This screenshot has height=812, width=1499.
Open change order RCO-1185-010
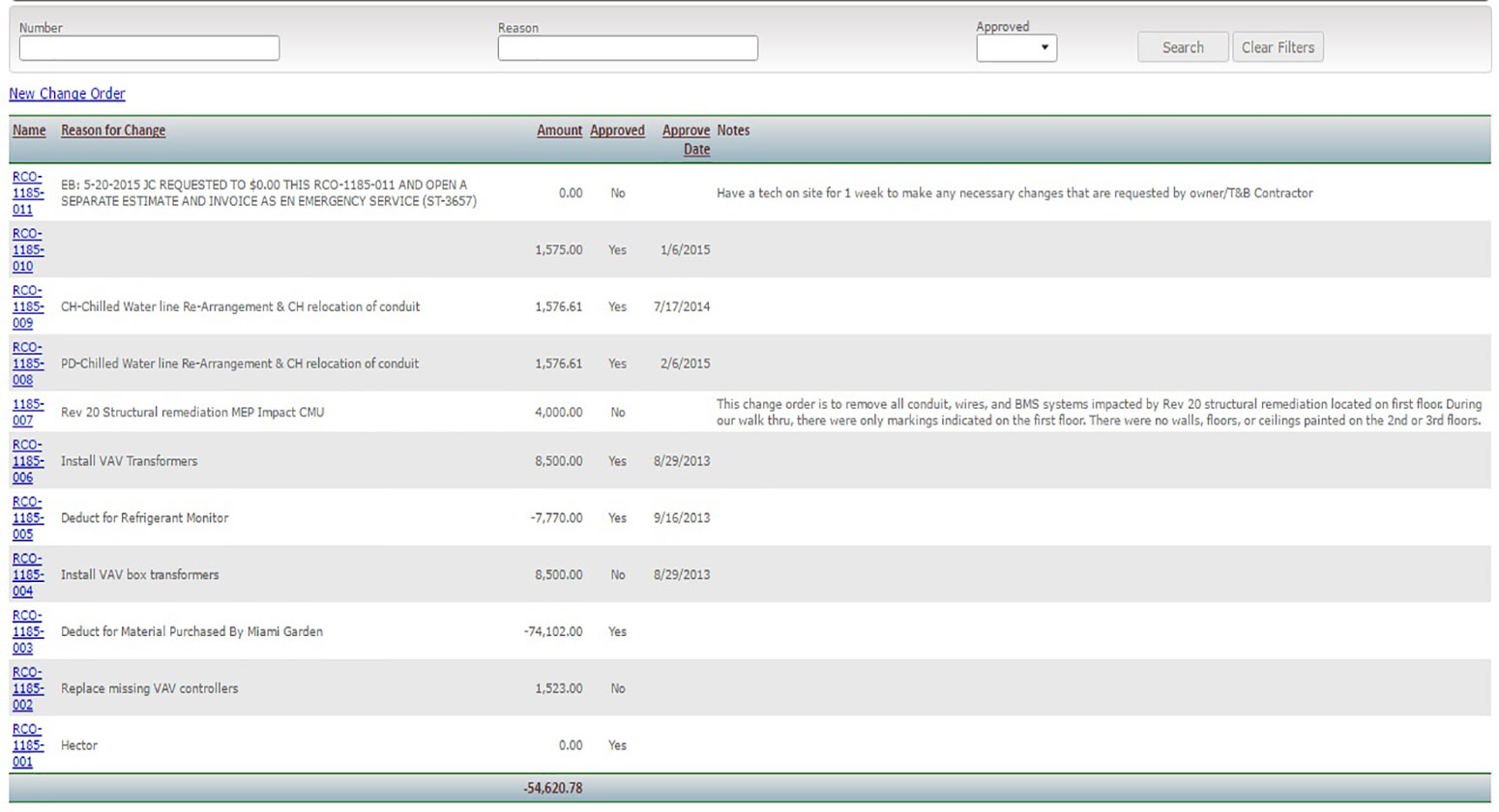click(x=27, y=250)
